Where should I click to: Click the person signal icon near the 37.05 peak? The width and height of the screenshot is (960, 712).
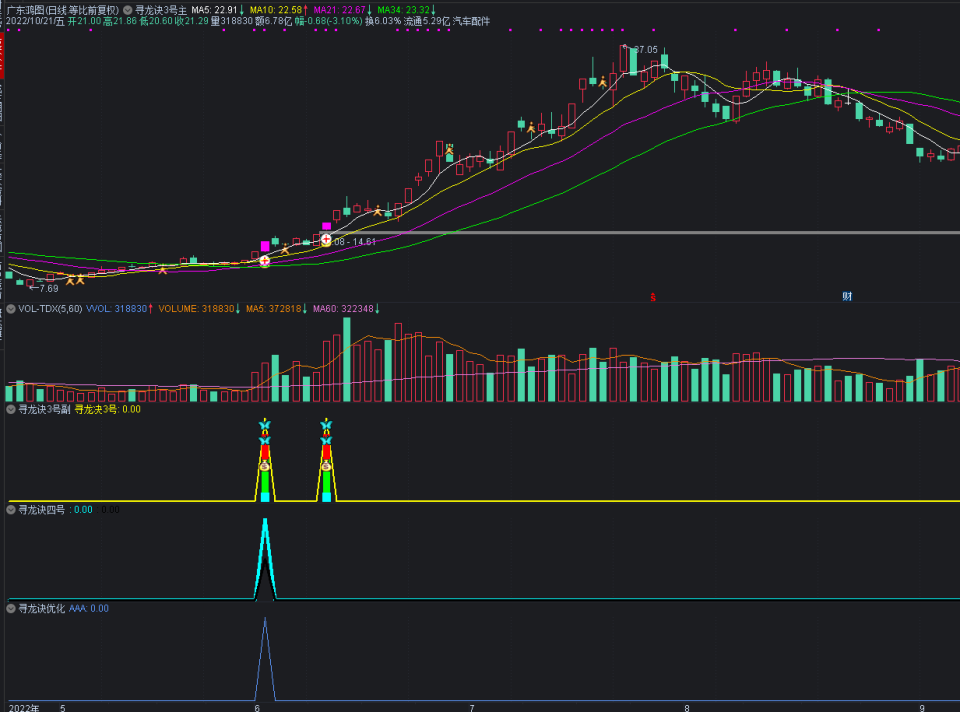602,81
